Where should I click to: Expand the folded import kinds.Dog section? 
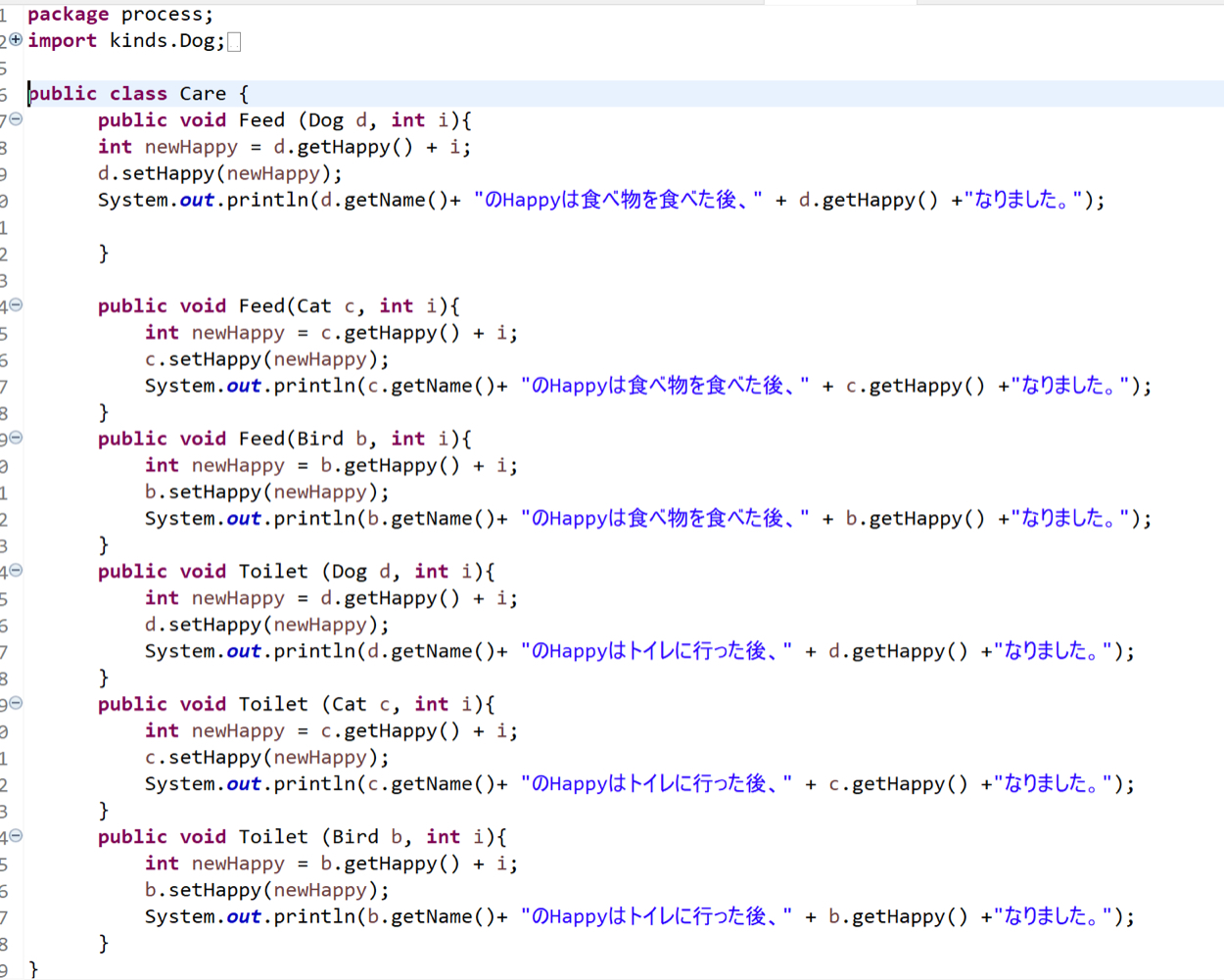click(x=16, y=40)
